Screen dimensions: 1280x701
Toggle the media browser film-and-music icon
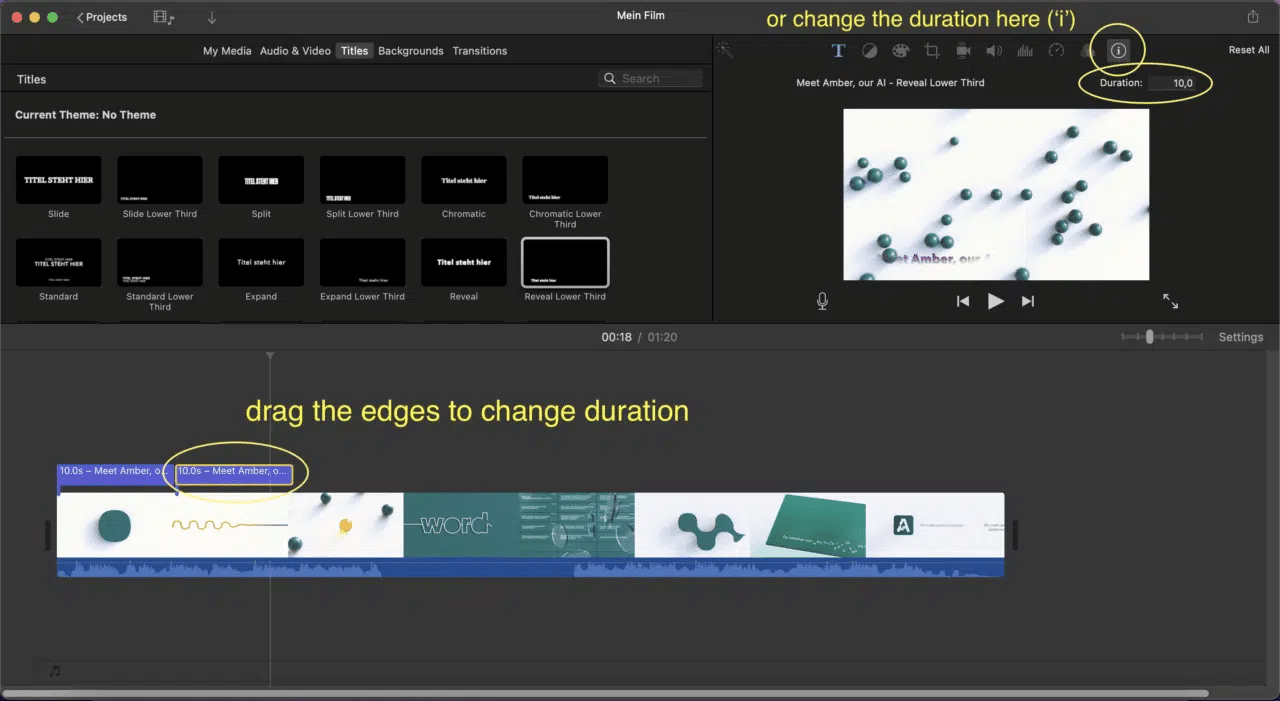164,17
